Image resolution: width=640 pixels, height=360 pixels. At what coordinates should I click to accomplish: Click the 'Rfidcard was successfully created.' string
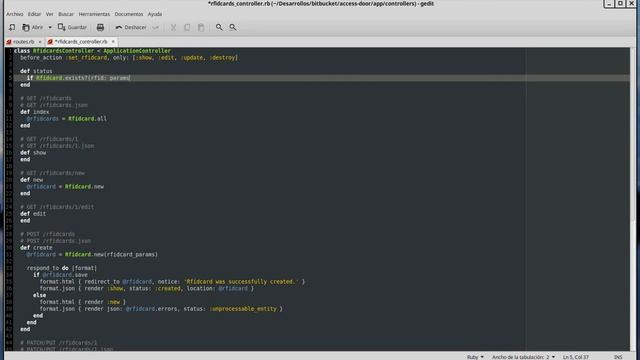point(241,282)
